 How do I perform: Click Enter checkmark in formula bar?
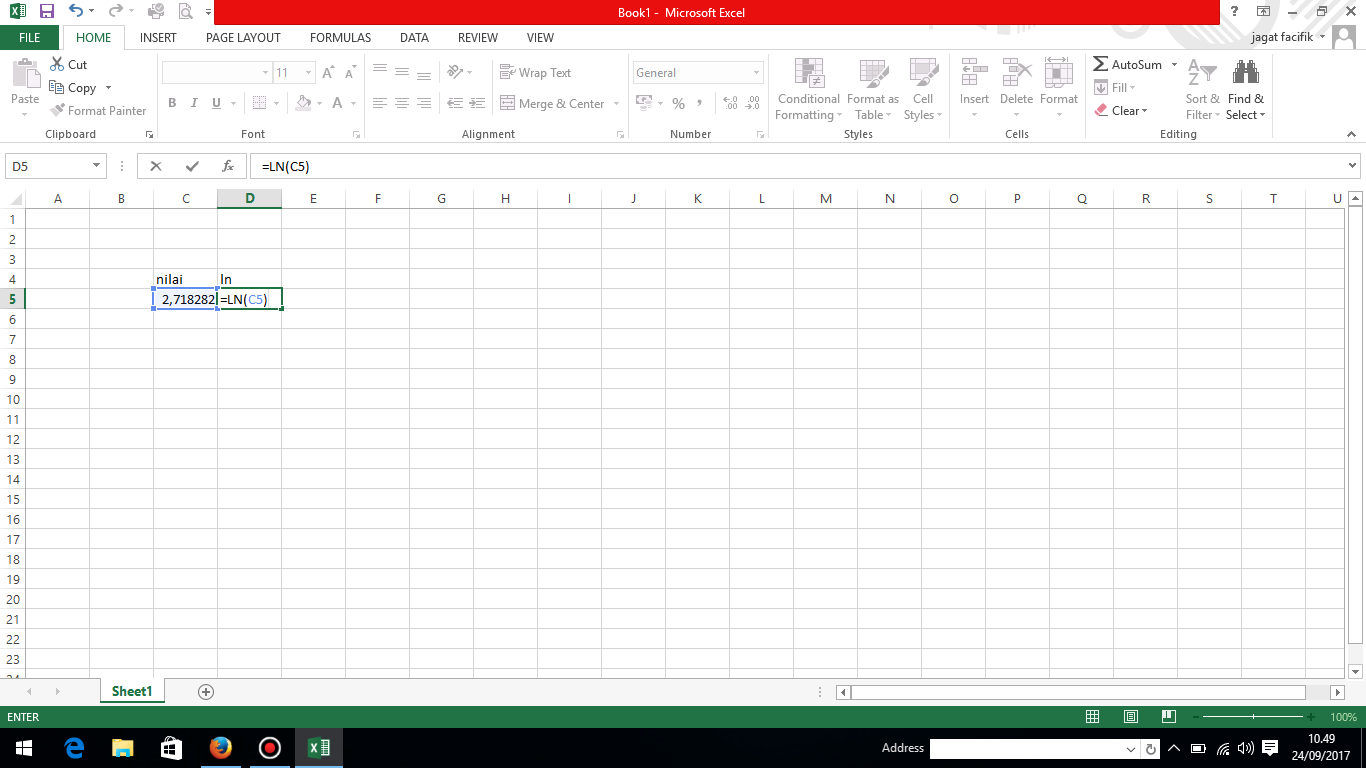192,166
